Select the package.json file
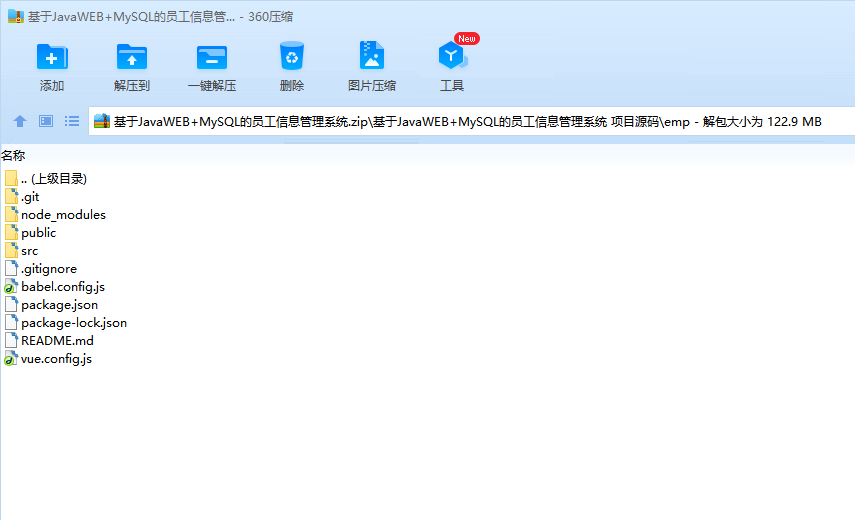855x520 pixels. click(51, 305)
